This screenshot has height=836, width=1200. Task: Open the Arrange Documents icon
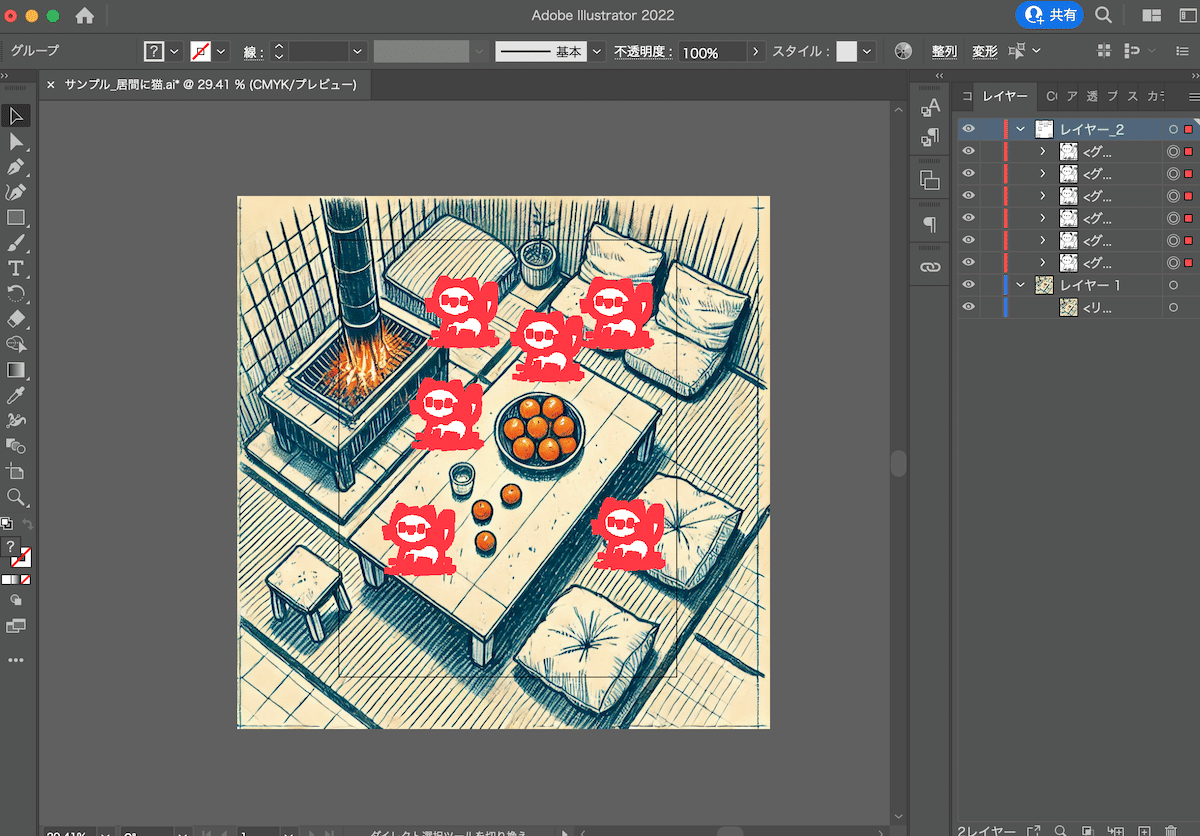pos(1150,15)
